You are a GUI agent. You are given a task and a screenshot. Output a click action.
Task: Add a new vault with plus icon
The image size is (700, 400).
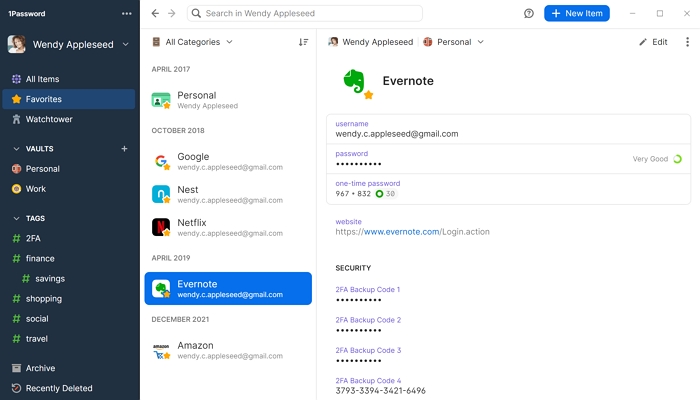click(125, 149)
